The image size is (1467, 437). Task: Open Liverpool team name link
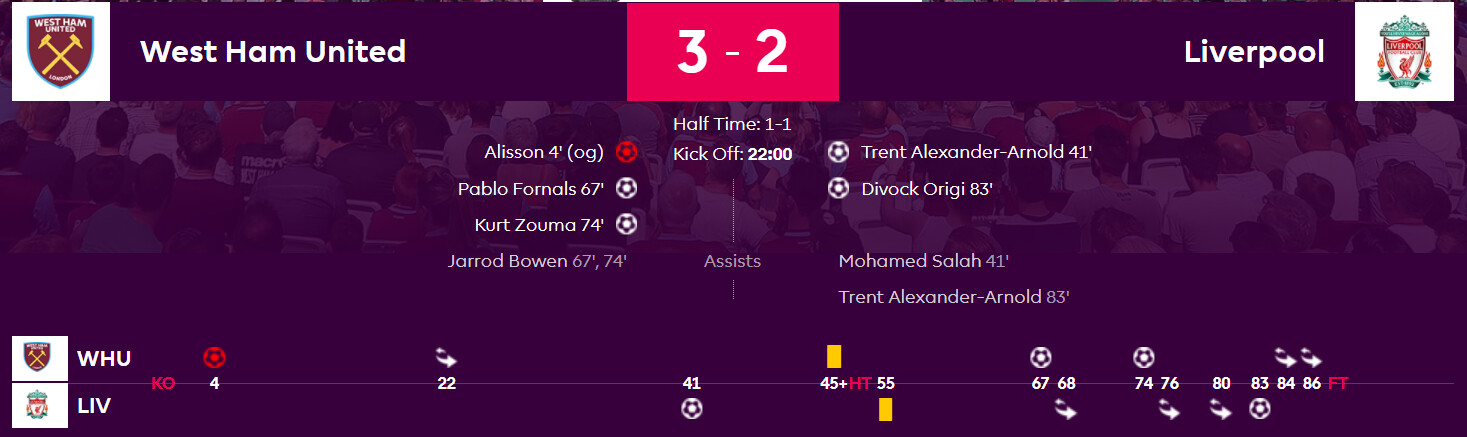pos(1254,52)
